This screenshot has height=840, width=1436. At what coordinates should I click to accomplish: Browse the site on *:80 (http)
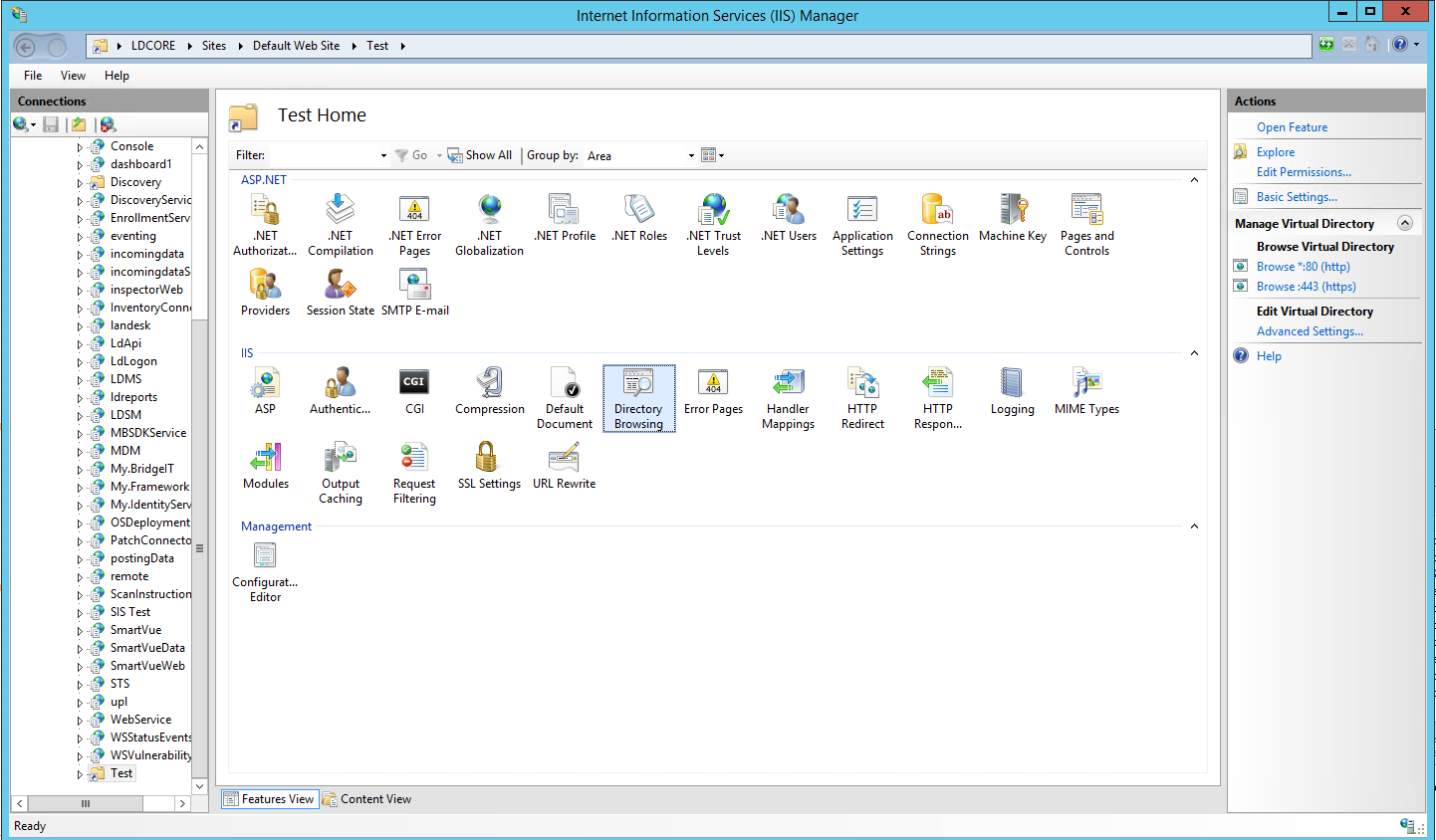pyautogui.click(x=1303, y=267)
